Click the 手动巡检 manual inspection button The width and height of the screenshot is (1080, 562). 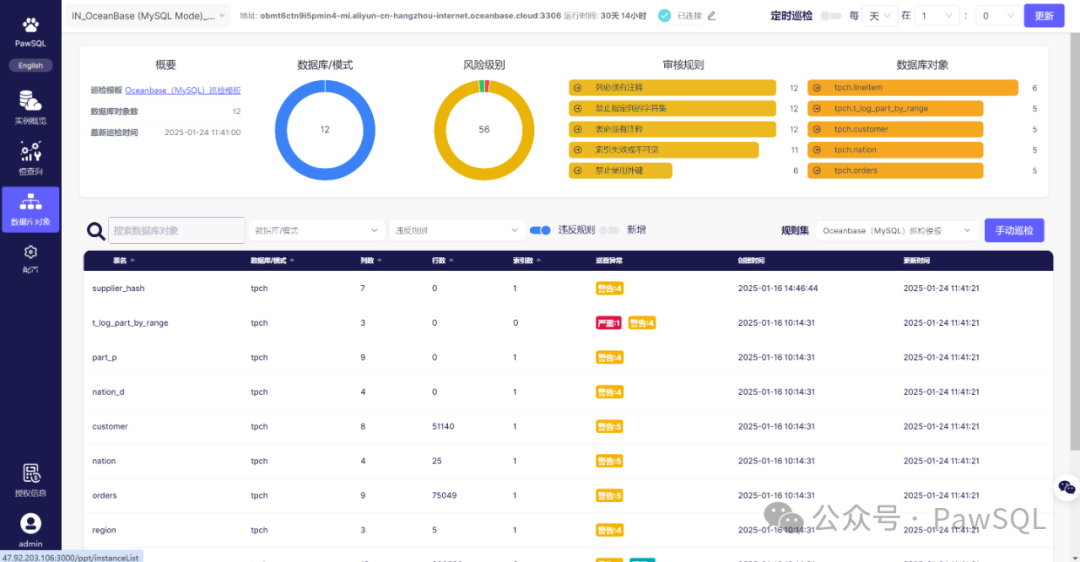point(1014,230)
